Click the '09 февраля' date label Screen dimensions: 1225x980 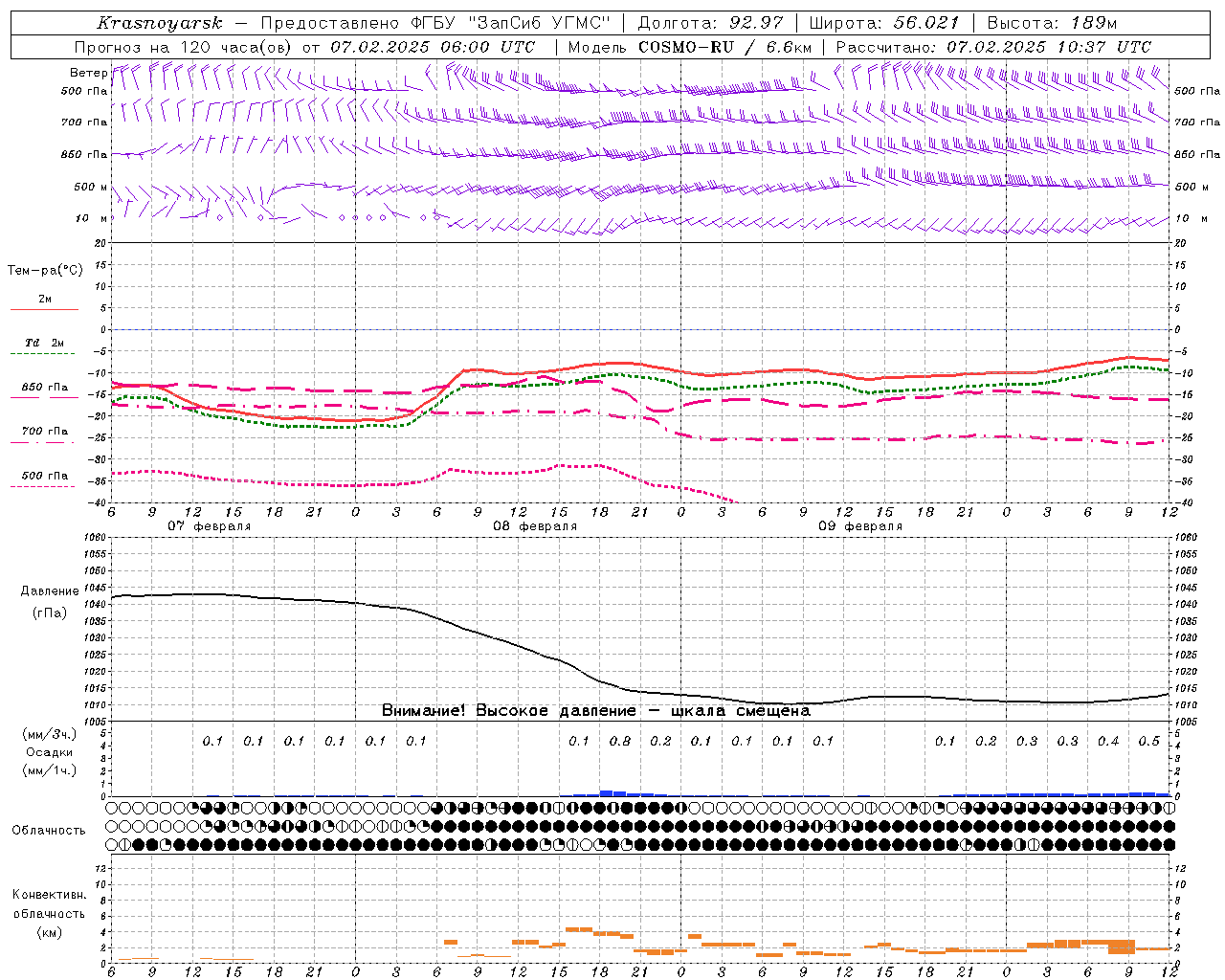pos(860,526)
